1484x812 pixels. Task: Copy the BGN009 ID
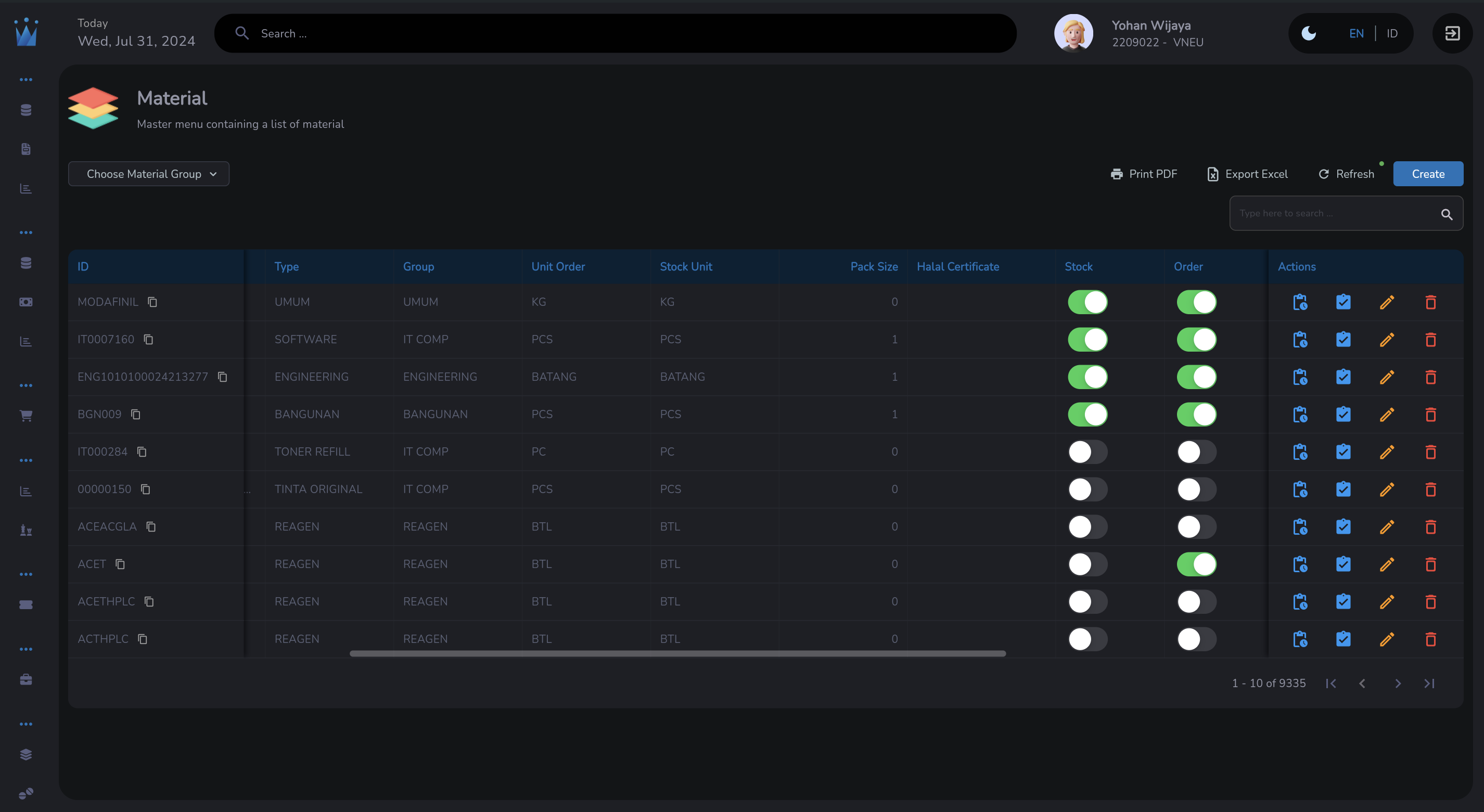point(135,414)
